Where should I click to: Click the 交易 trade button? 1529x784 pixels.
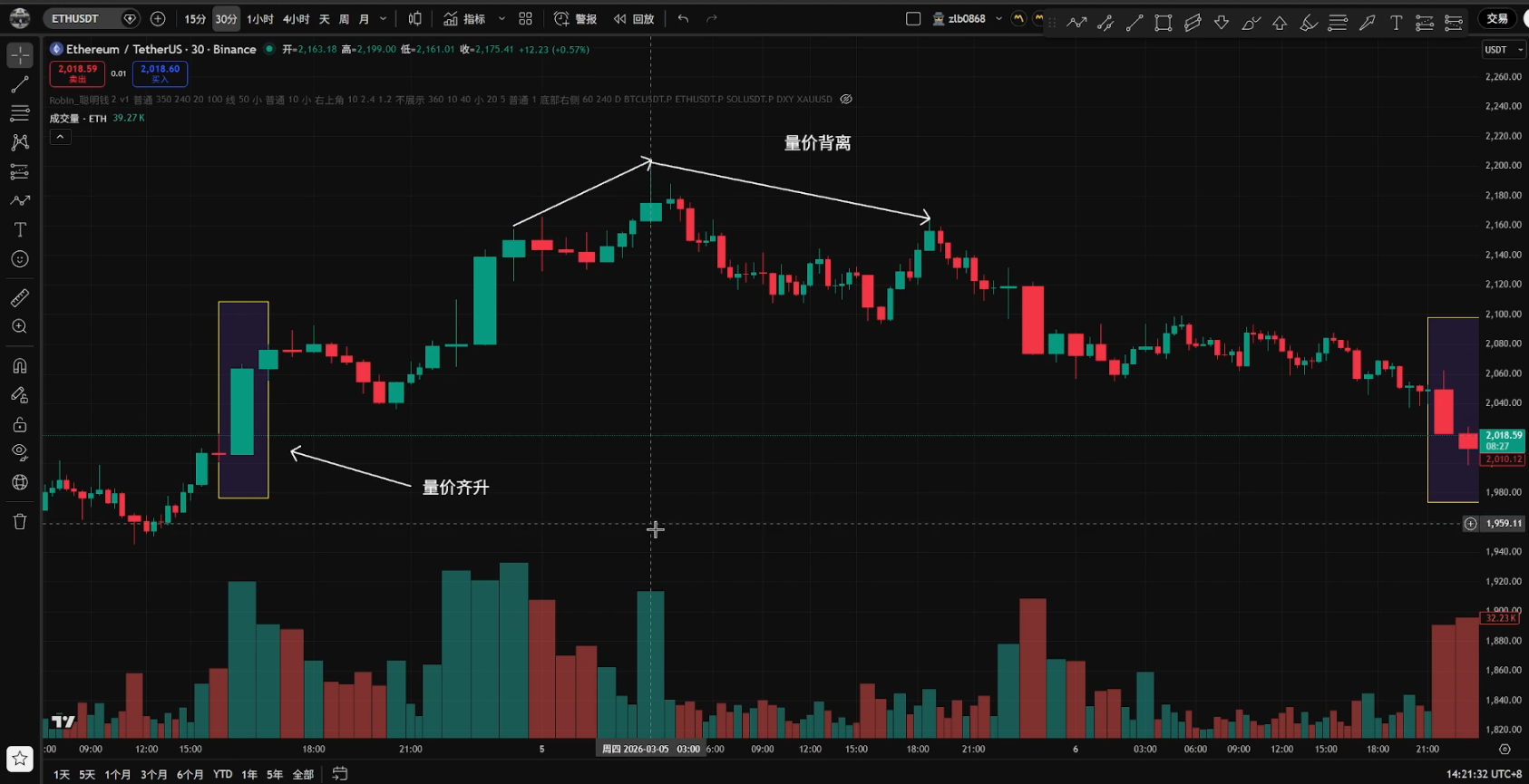(x=1497, y=19)
